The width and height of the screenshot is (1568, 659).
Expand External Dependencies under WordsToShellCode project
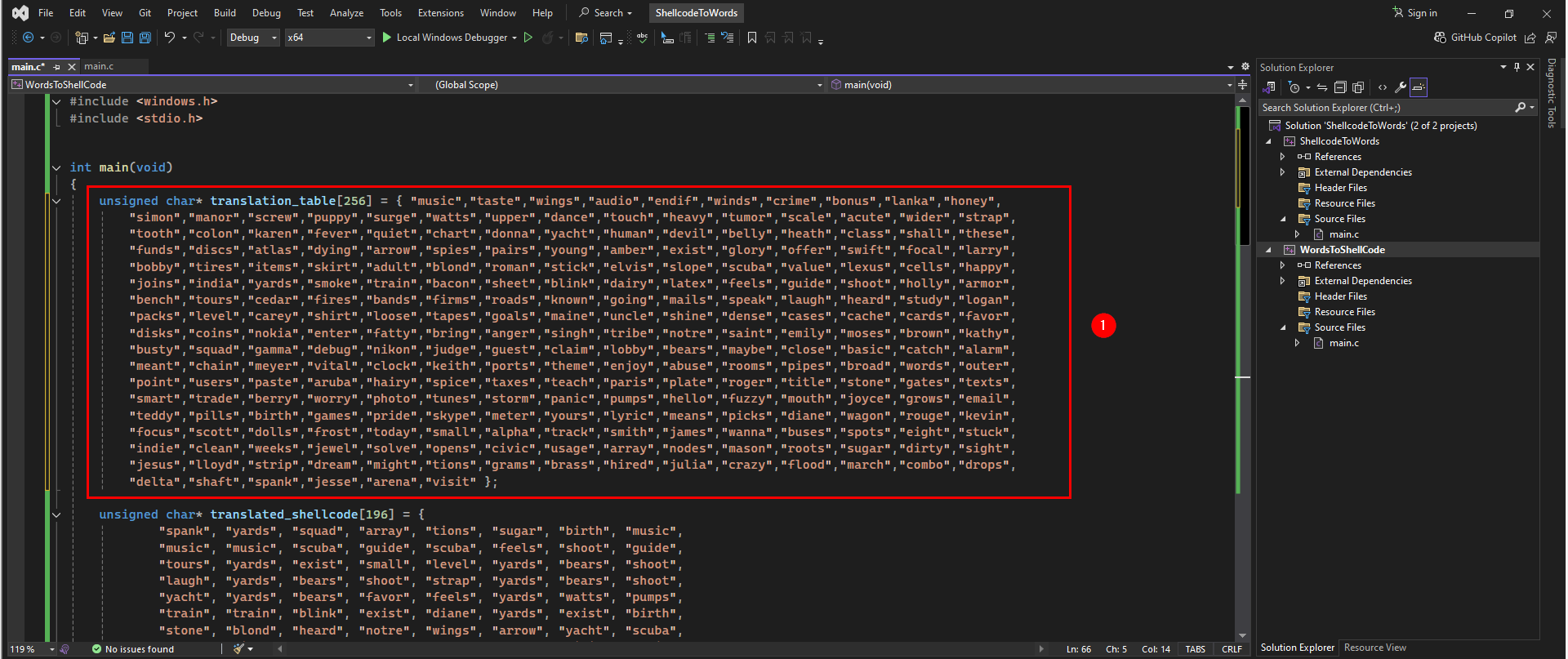1282,281
